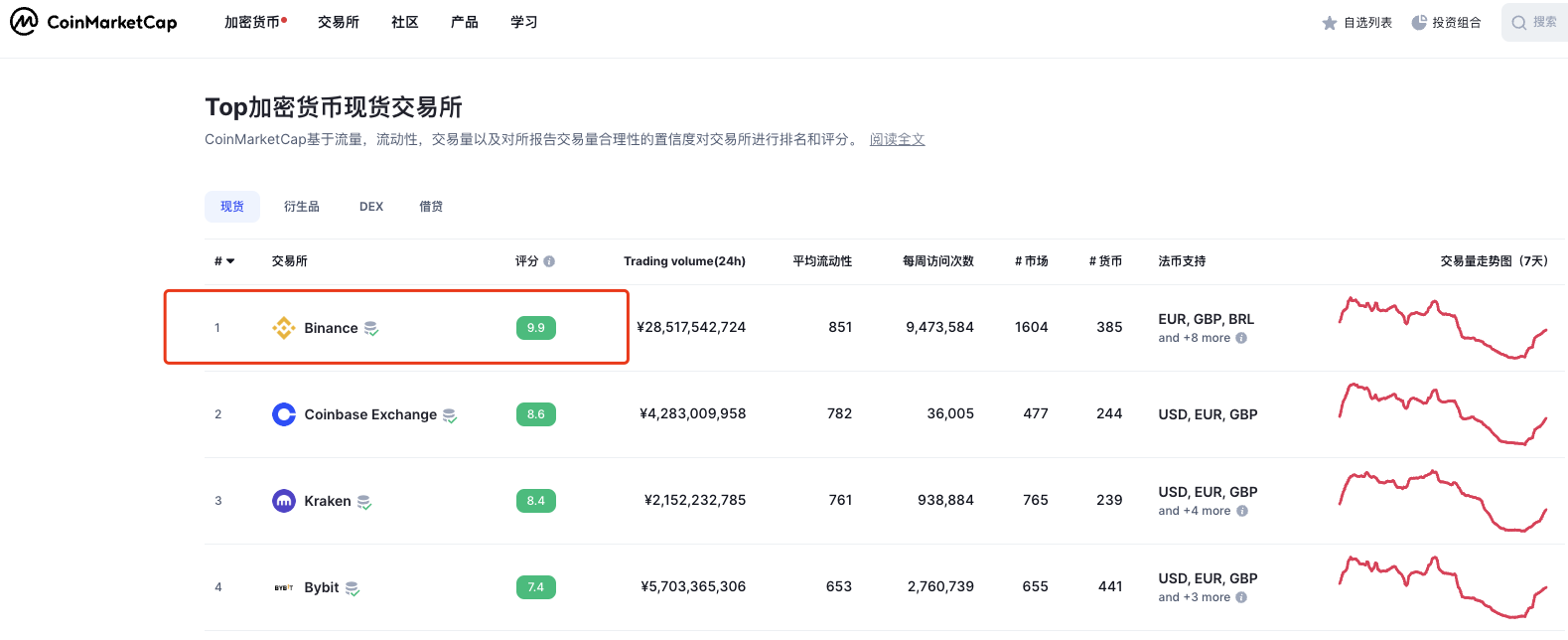Sort by the # 市场 header

point(1032,261)
